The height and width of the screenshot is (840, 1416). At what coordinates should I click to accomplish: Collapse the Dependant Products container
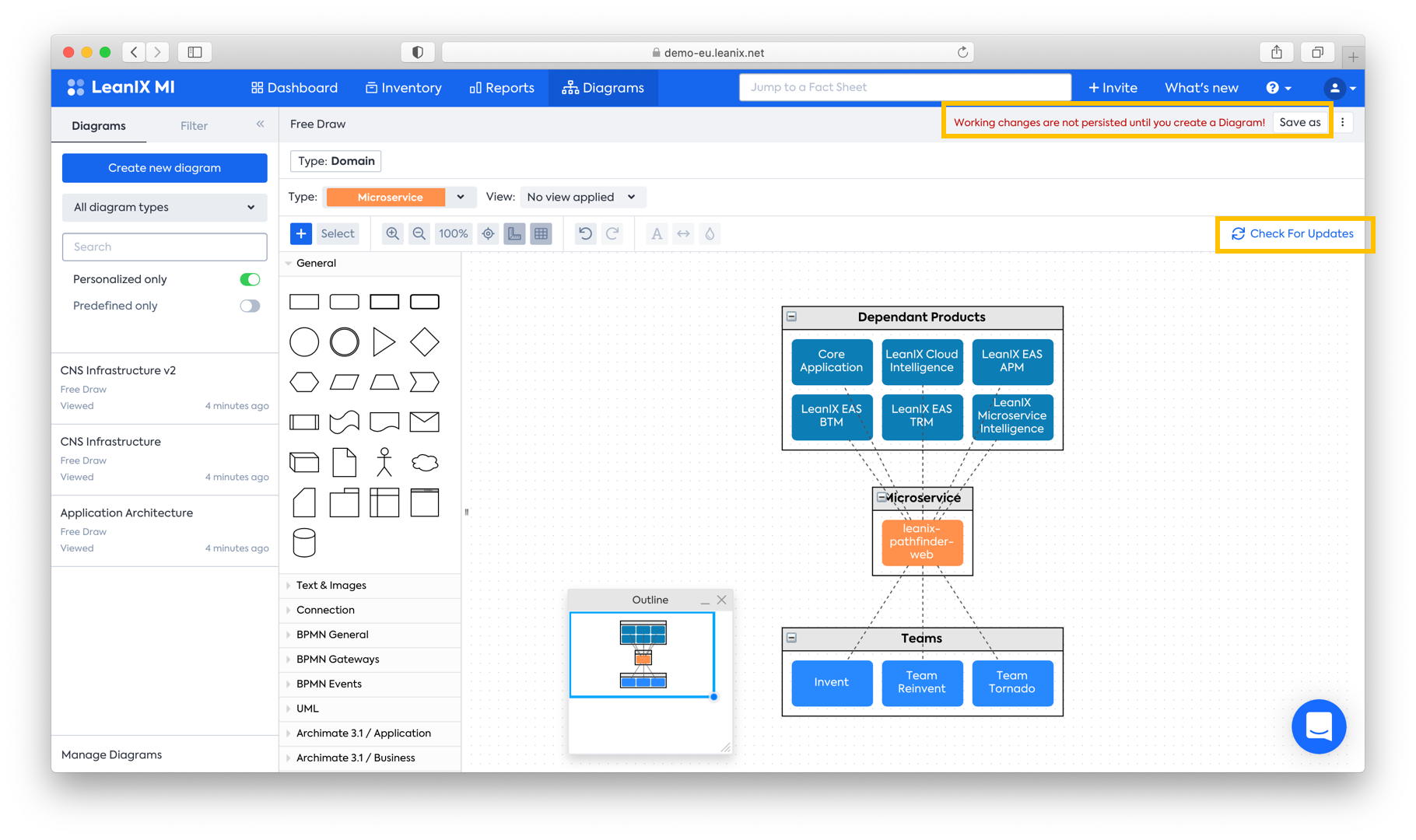pyautogui.click(x=792, y=317)
